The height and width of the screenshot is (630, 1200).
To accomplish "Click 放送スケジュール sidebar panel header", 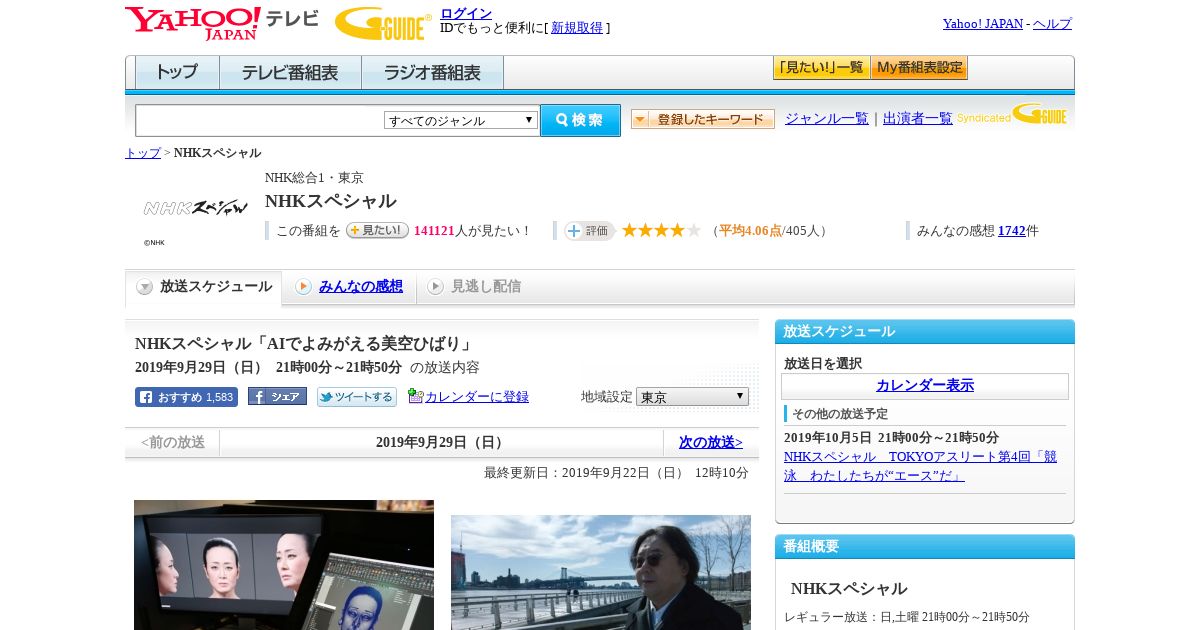I will point(925,332).
